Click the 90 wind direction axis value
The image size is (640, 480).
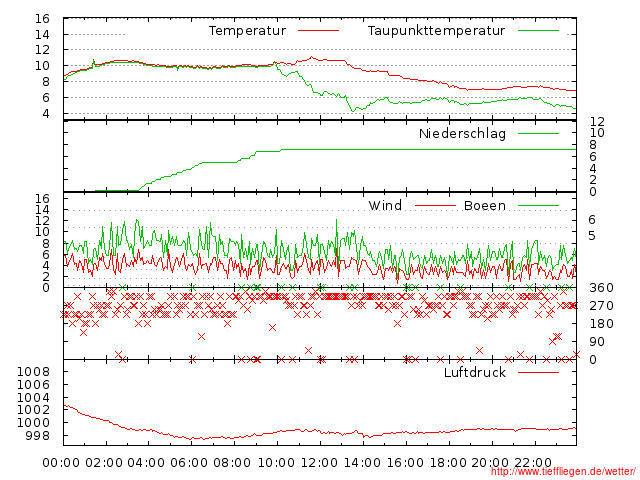point(597,342)
